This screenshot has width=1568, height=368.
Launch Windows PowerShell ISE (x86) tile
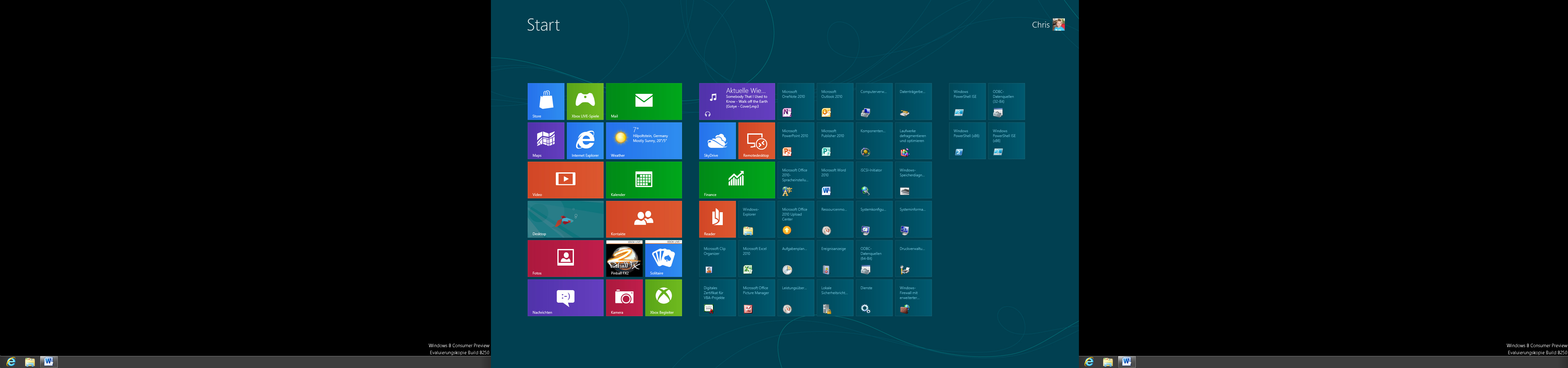pyautogui.click(x=1006, y=141)
